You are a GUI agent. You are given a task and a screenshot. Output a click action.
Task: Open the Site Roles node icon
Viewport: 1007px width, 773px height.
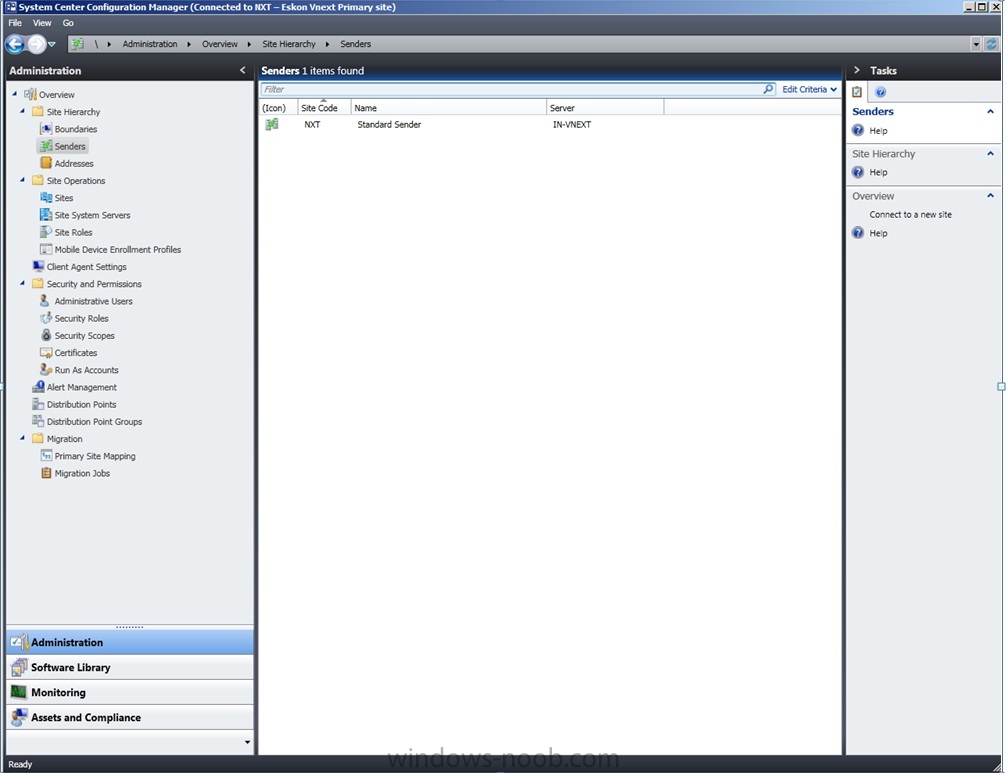(x=46, y=232)
